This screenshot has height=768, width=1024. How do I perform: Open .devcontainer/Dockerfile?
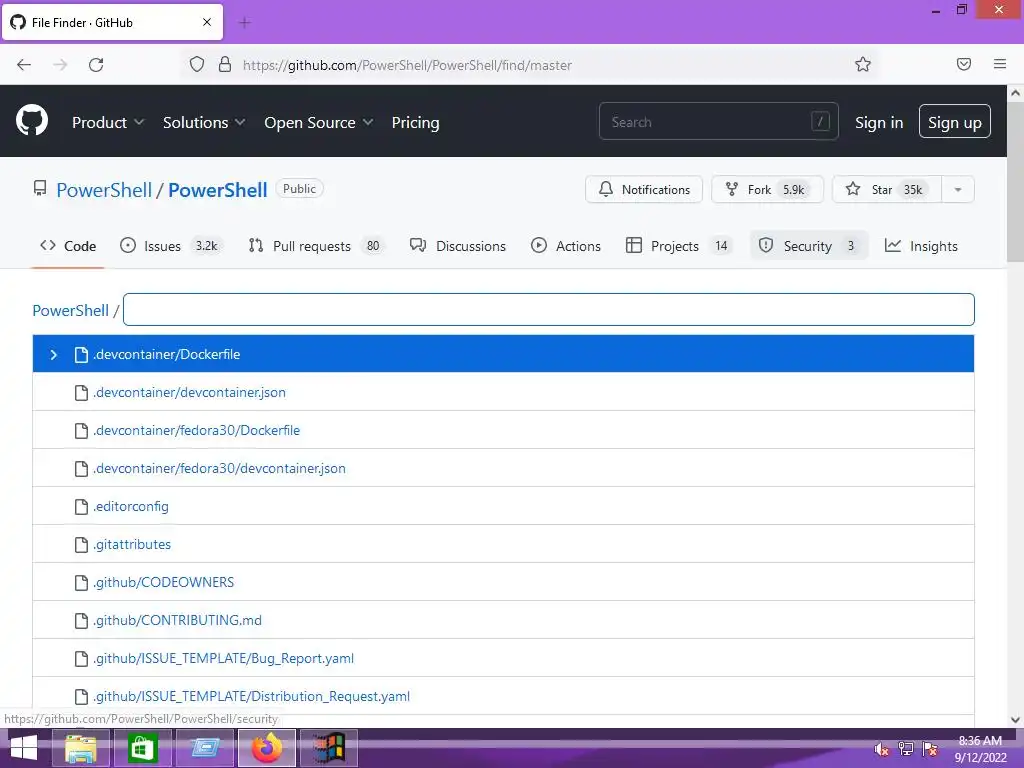click(167, 354)
